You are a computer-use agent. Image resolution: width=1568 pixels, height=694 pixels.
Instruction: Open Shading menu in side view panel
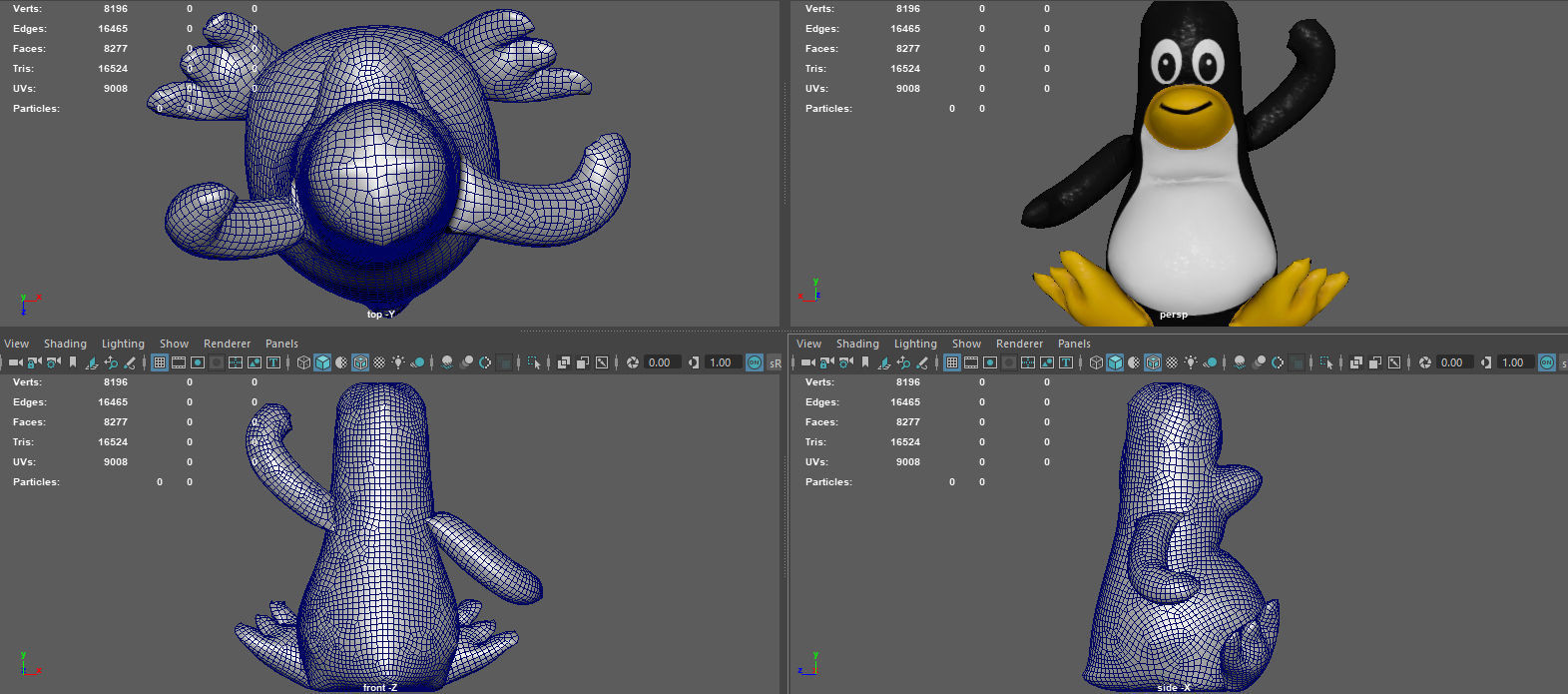tap(857, 344)
